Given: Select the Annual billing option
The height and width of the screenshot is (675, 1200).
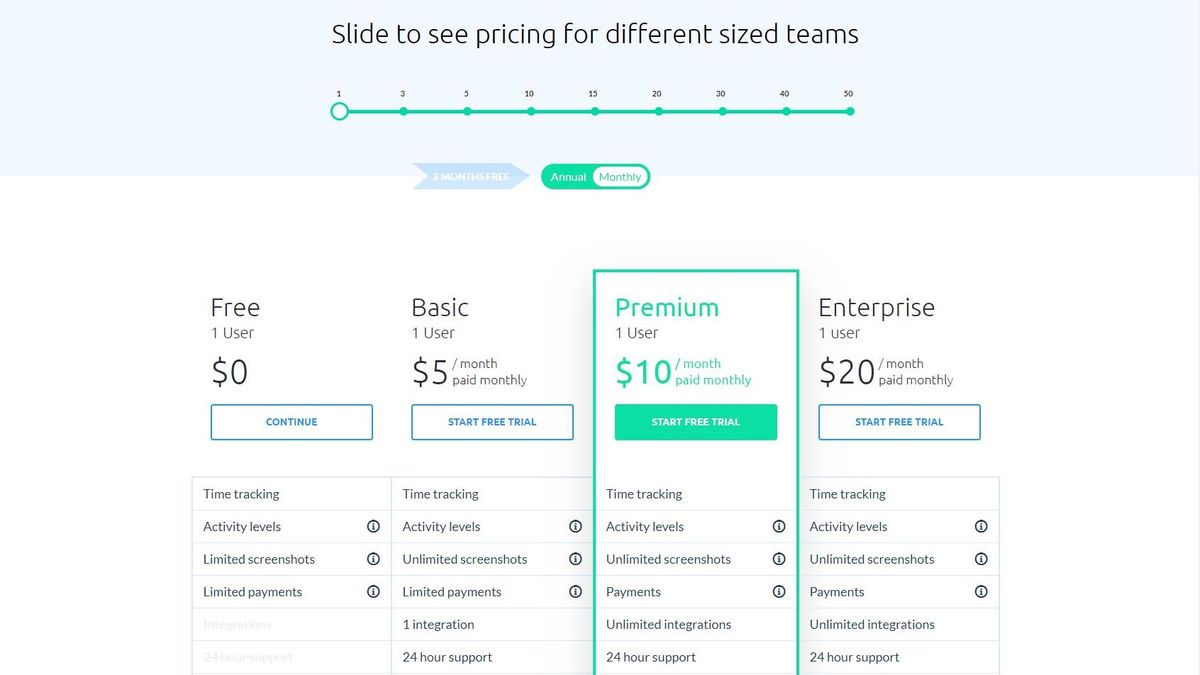Looking at the screenshot, I should (568, 176).
